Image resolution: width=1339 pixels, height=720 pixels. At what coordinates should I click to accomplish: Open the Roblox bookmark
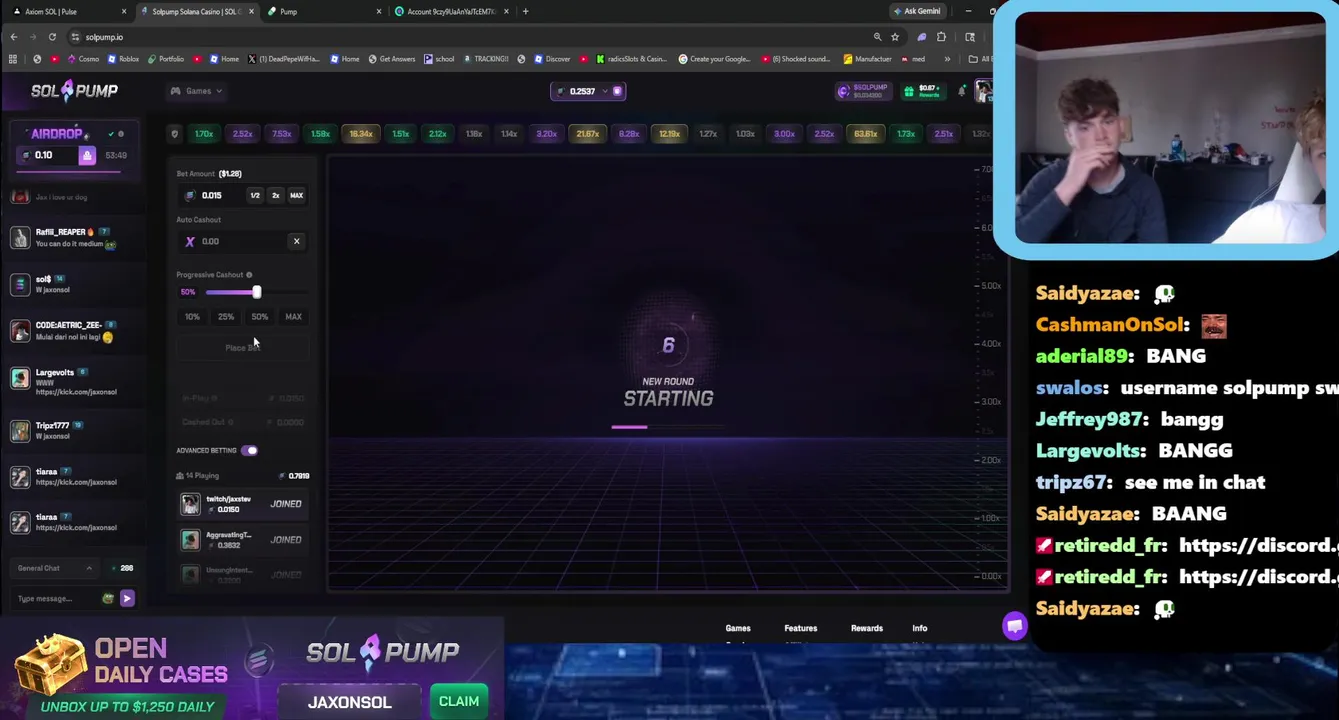click(x=123, y=59)
